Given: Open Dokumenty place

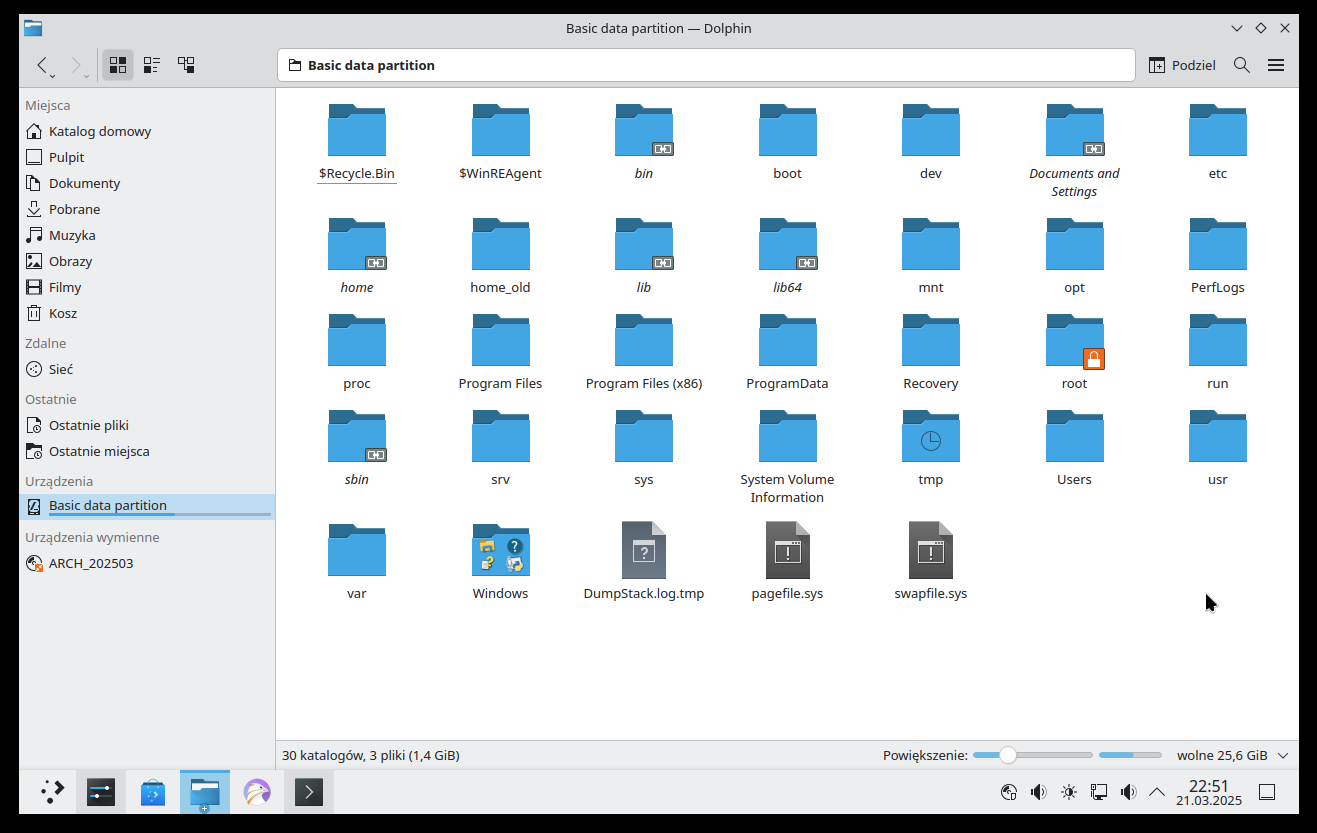Looking at the screenshot, I should (146, 183).
